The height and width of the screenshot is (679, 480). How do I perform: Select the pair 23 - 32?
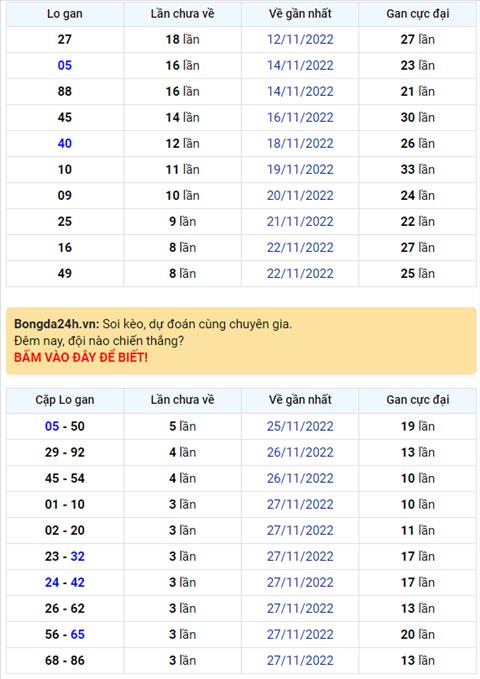tap(65, 556)
